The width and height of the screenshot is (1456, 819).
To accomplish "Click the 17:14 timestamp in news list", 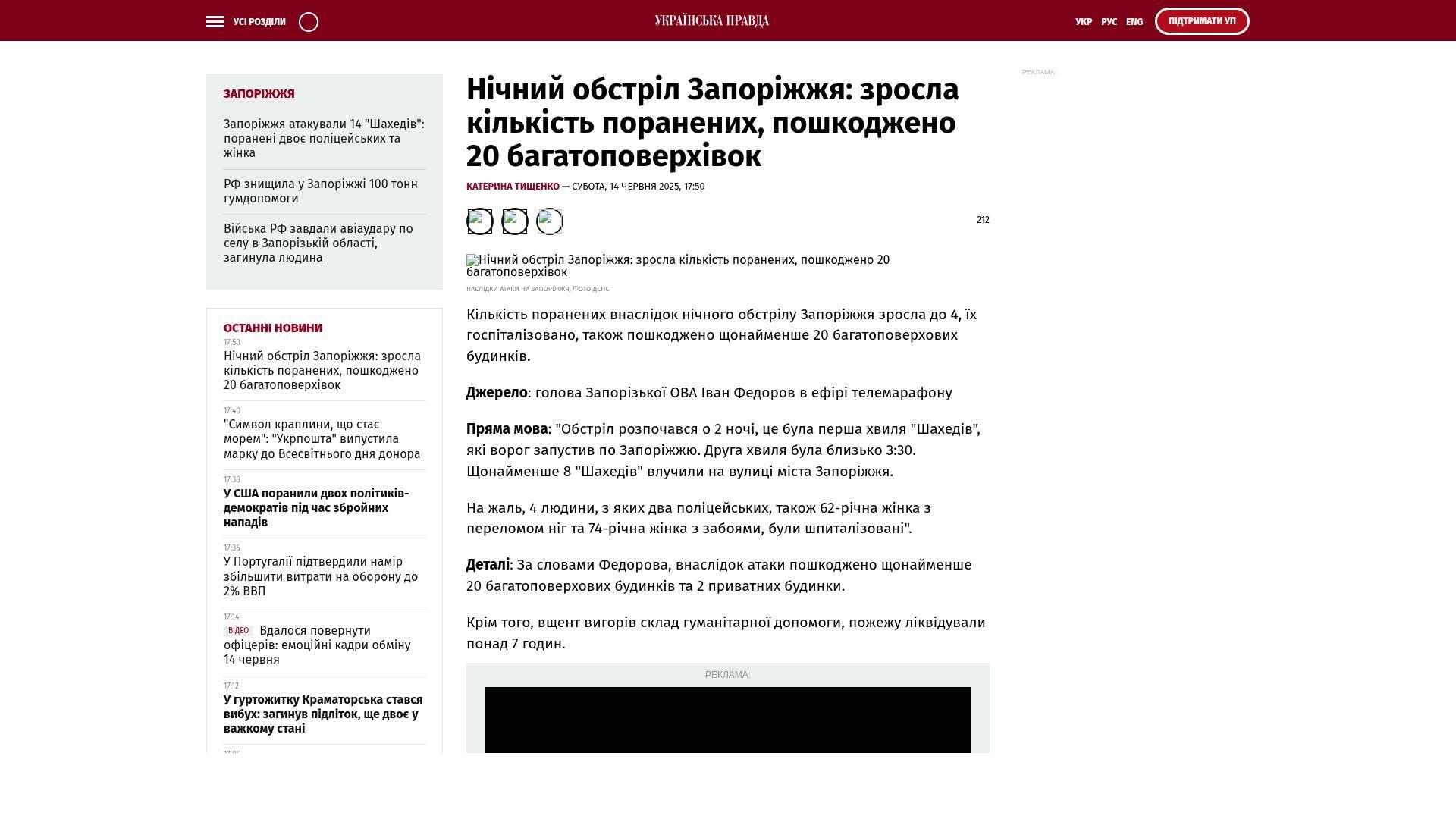I will pyautogui.click(x=231, y=617).
